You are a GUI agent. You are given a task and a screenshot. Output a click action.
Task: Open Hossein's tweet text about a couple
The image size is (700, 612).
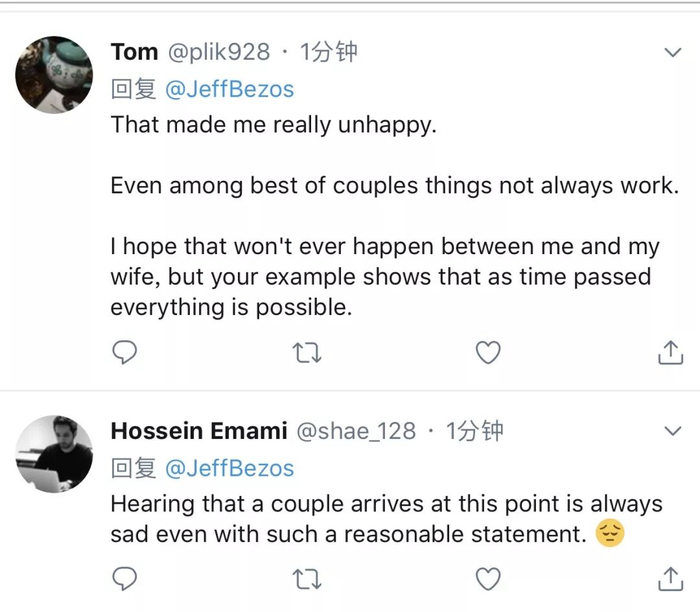385,504
